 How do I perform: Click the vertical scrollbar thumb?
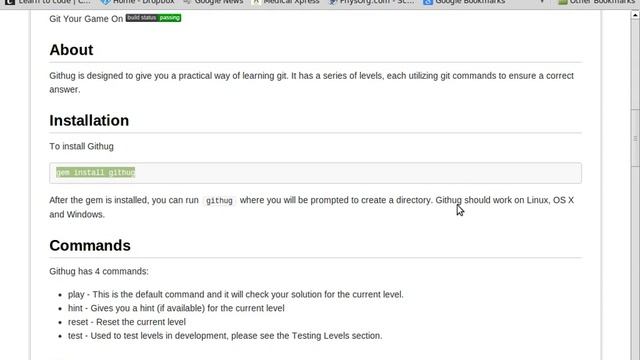click(635, 138)
